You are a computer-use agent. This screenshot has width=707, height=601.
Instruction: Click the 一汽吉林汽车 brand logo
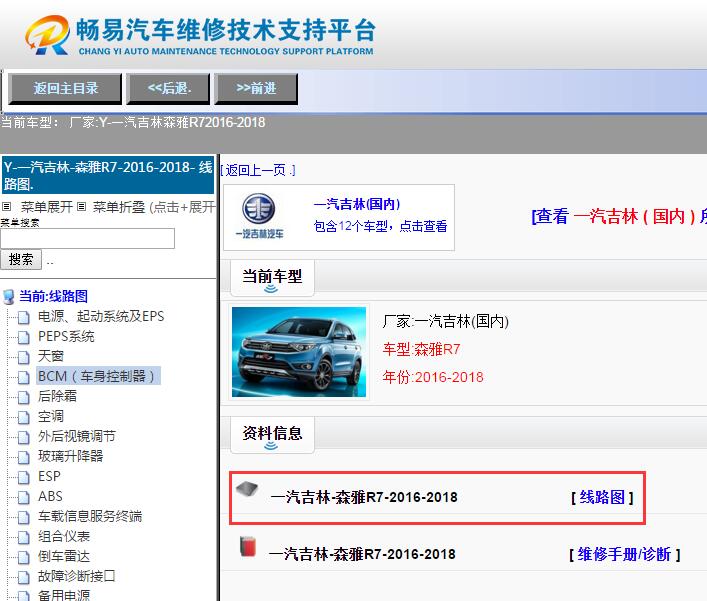pyautogui.click(x=259, y=216)
